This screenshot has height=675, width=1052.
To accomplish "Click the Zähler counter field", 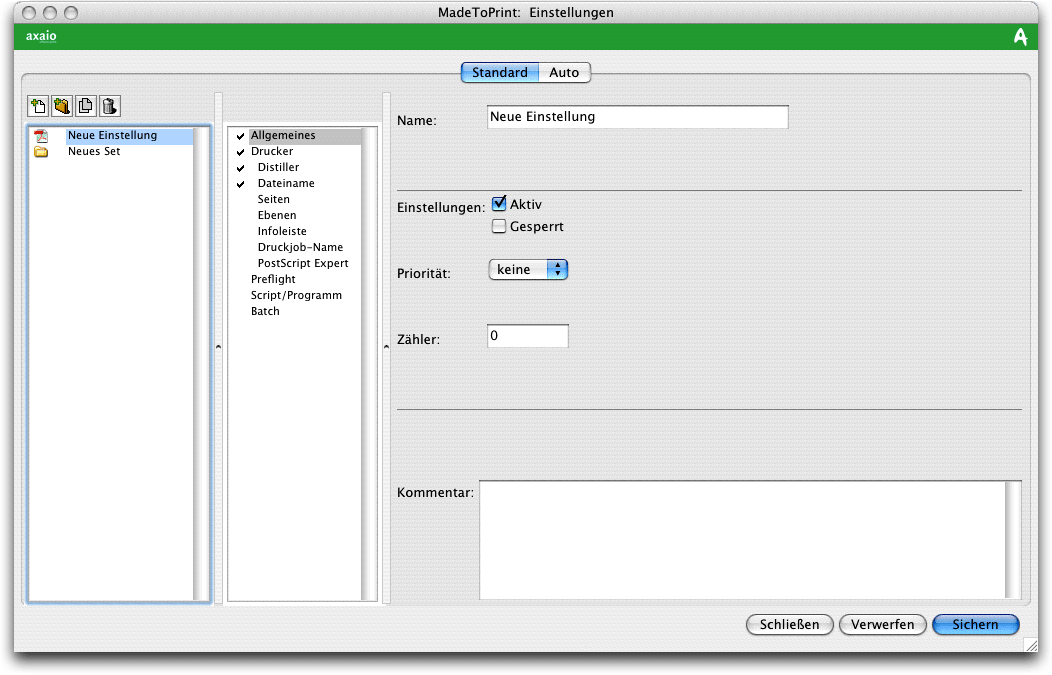I will click(x=527, y=336).
